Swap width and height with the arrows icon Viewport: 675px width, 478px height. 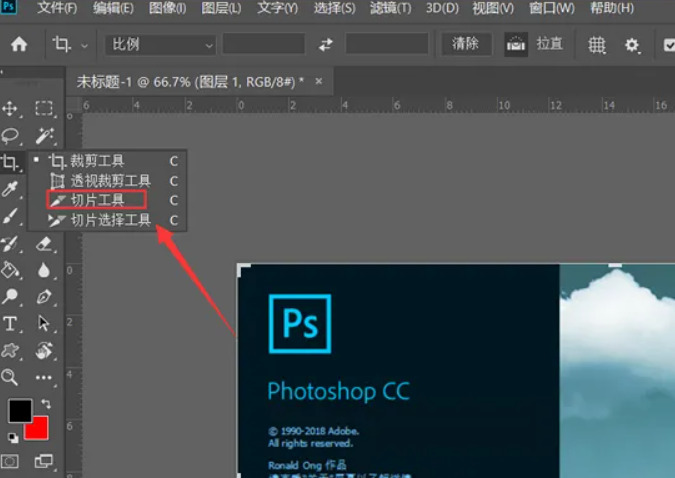[326, 44]
